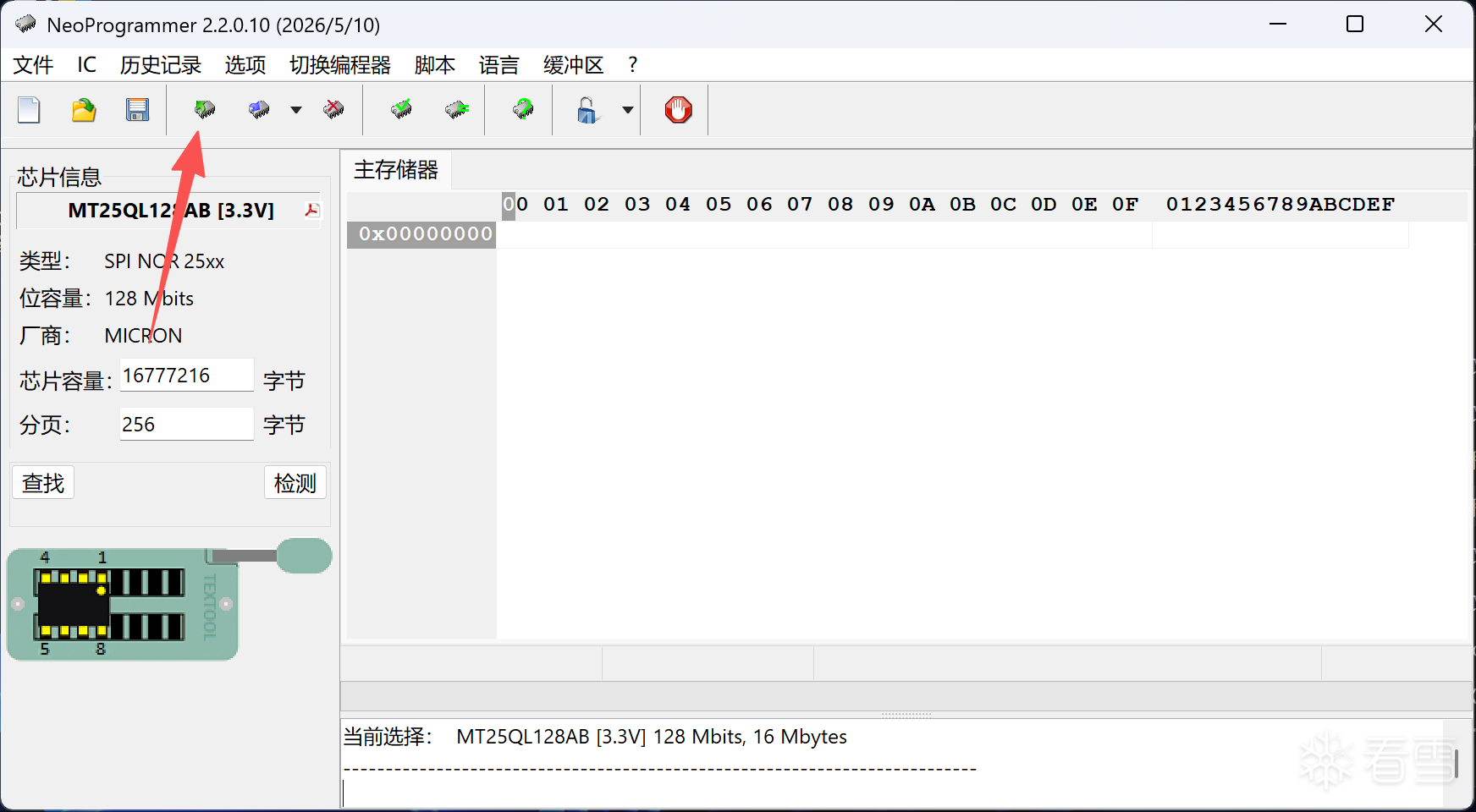Click the 00 hex column header
This screenshot has height=812, width=1476.
tap(515, 205)
